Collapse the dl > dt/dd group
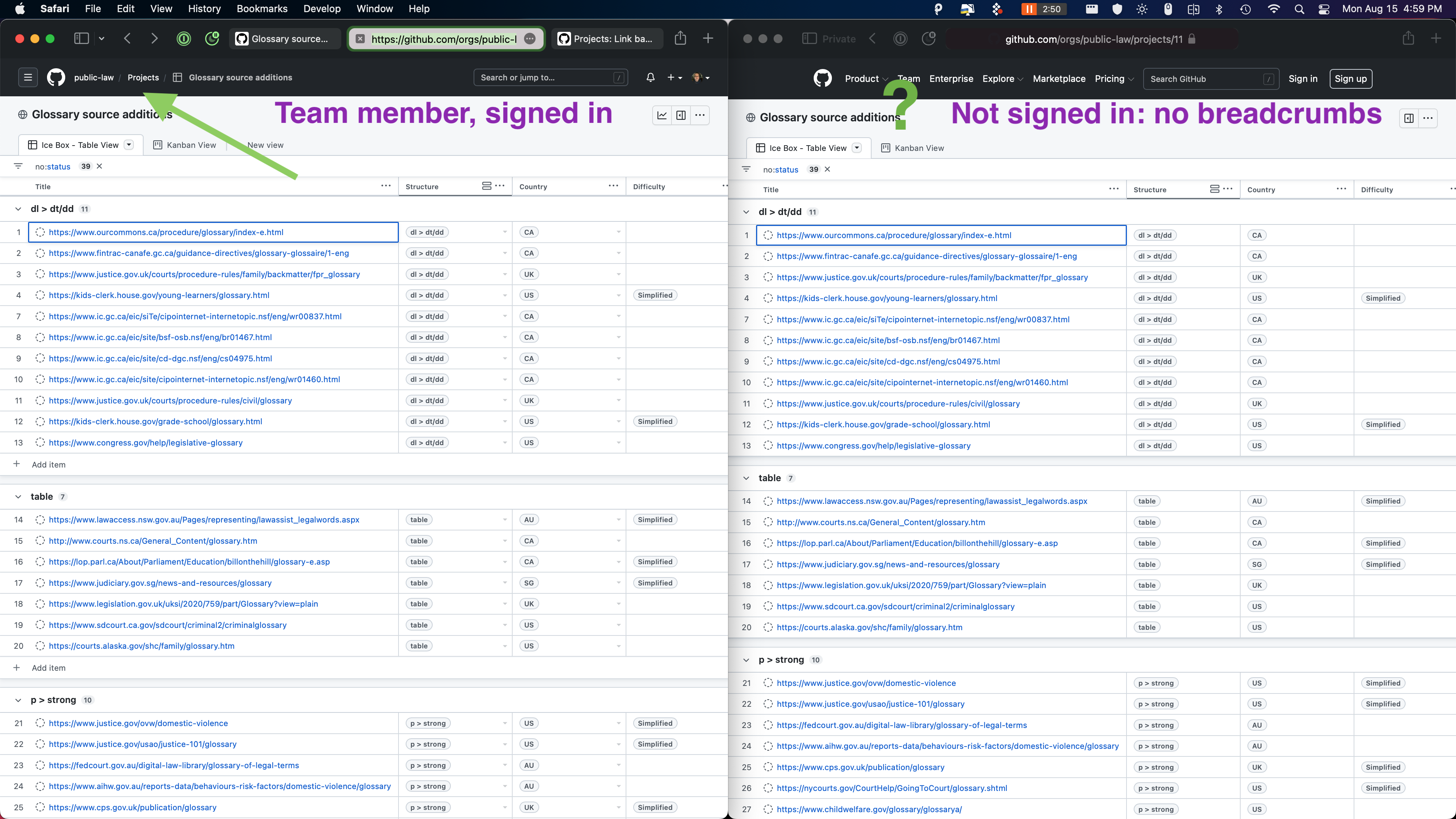The image size is (1456, 819). coord(18,209)
